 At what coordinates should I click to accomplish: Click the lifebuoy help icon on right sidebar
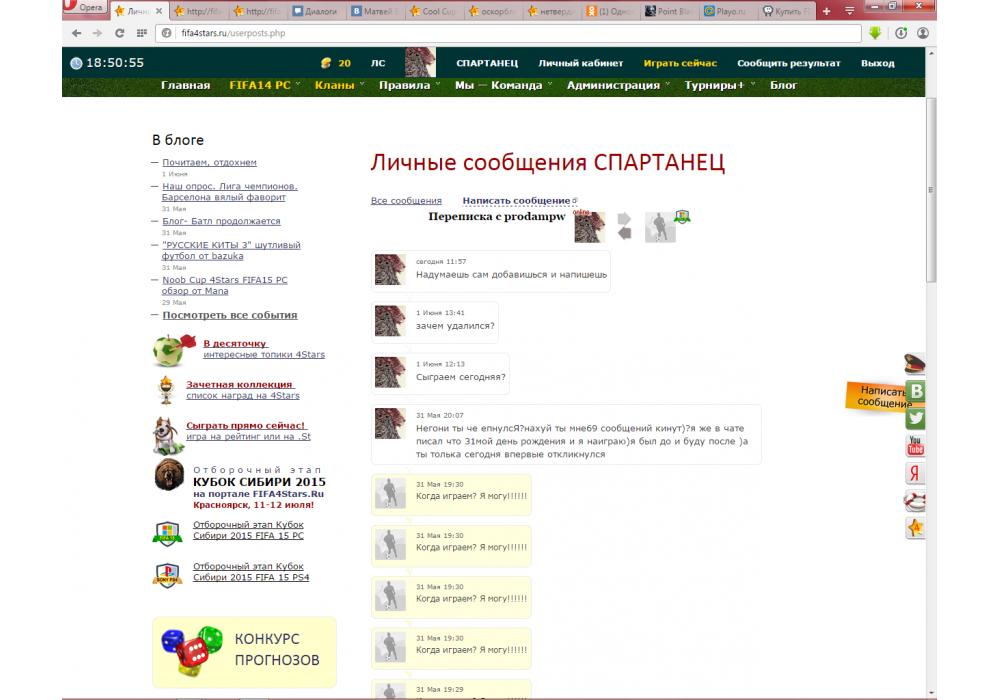pyautogui.click(x=915, y=501)
